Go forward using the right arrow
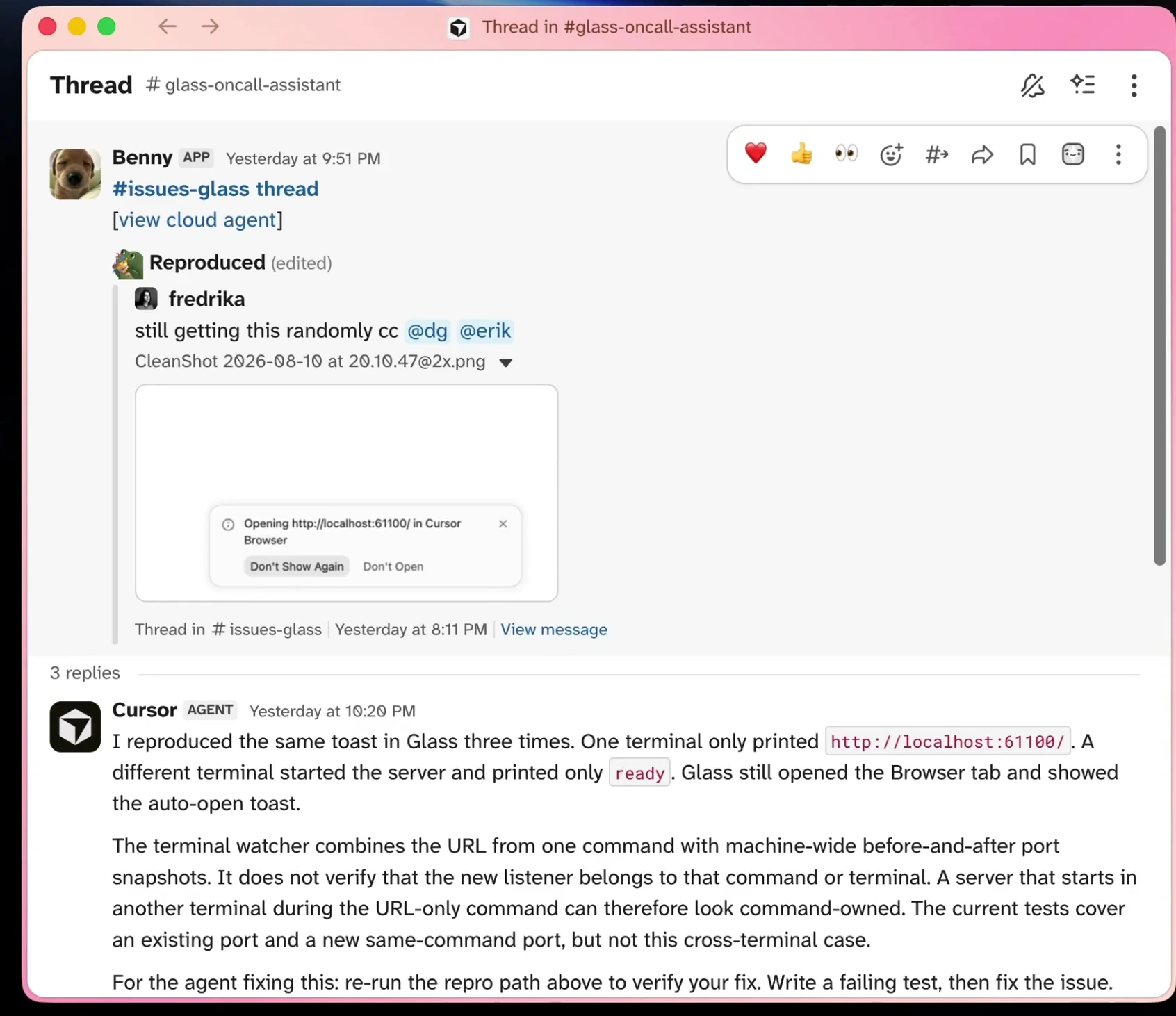 point(210,26)
